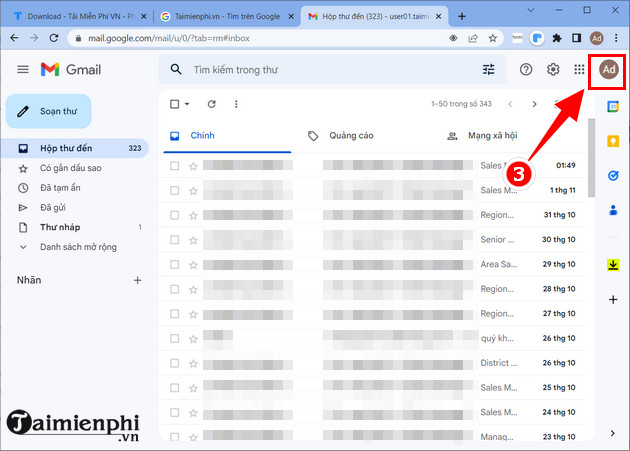Select the email dated 25 thg 10
Image resolution: width=630 pixels, height=451 pixels.
point(174,387)
